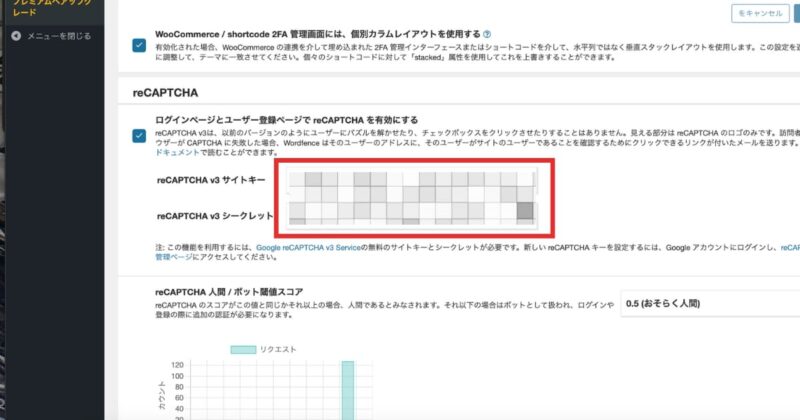This screenshot has height=420, width=800.
Task: Click the tall request bar in chart
Action: click(x=348, y=390)
